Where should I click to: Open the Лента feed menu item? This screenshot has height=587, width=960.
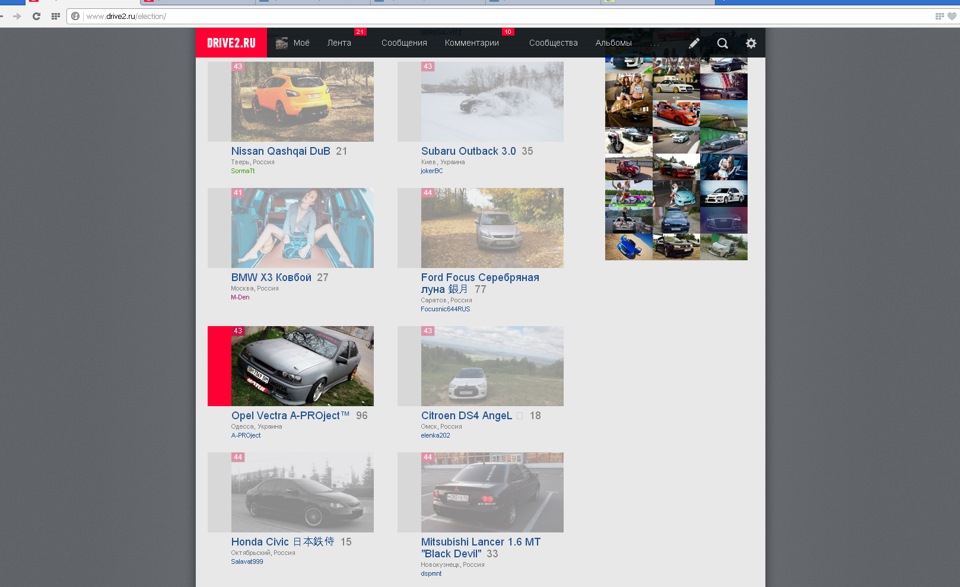[339, 43]
